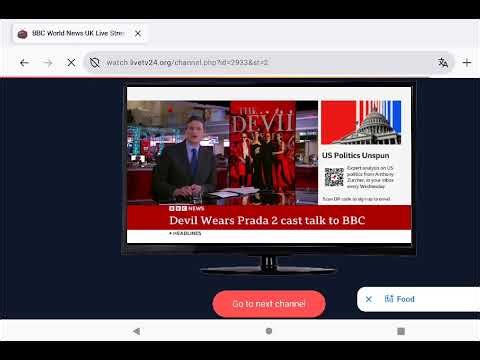Stop page loading with the X button
This screenshot has width=480, height=360.
71,63
